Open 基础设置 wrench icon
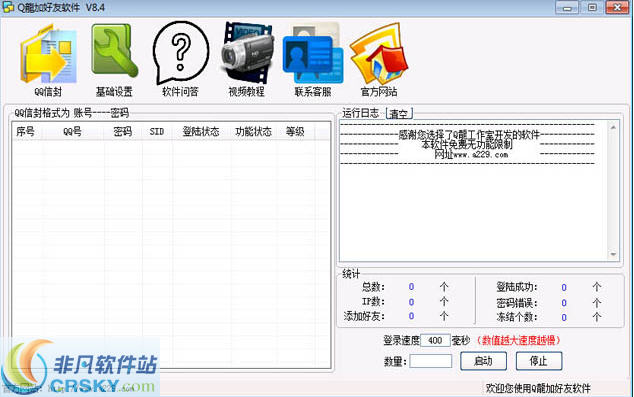Screen dimensions: 634x397 point(115,51)
